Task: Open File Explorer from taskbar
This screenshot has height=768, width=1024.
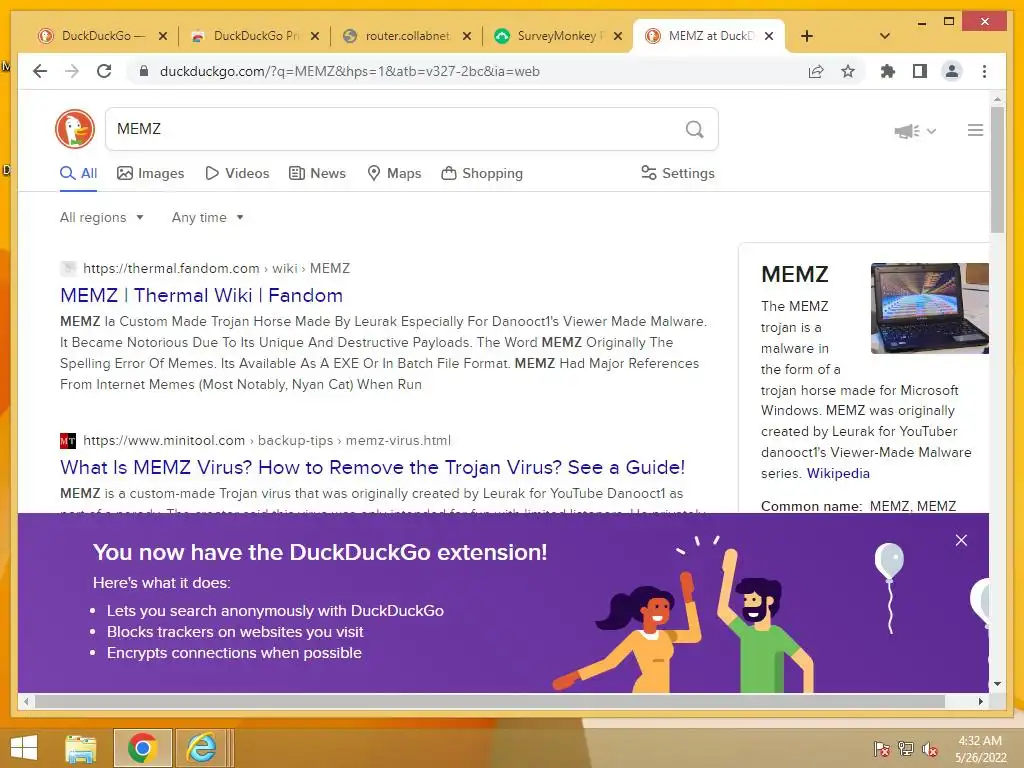Action: [x=81, y=748]
